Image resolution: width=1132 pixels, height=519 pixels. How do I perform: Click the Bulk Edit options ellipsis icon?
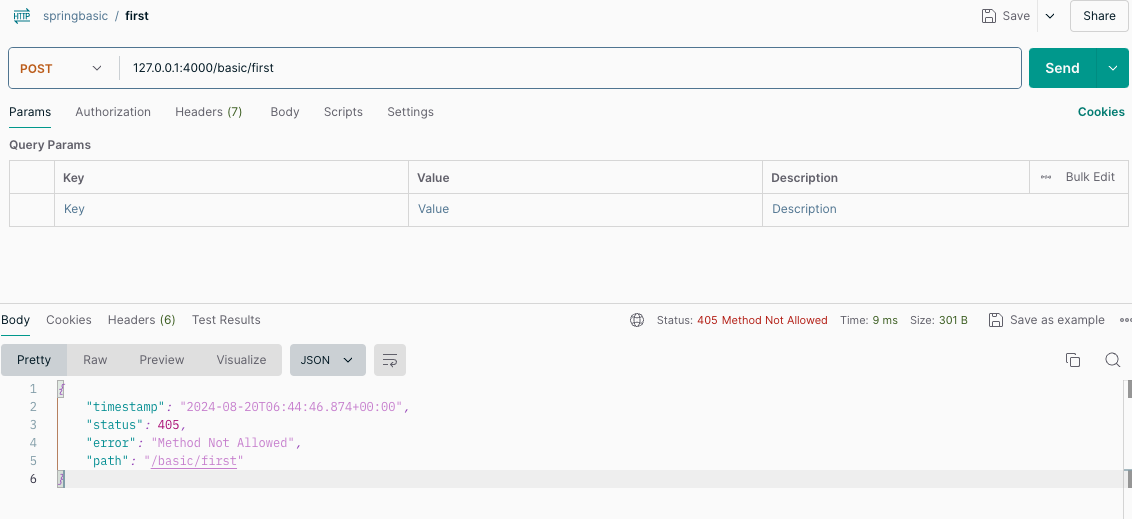1046,177
